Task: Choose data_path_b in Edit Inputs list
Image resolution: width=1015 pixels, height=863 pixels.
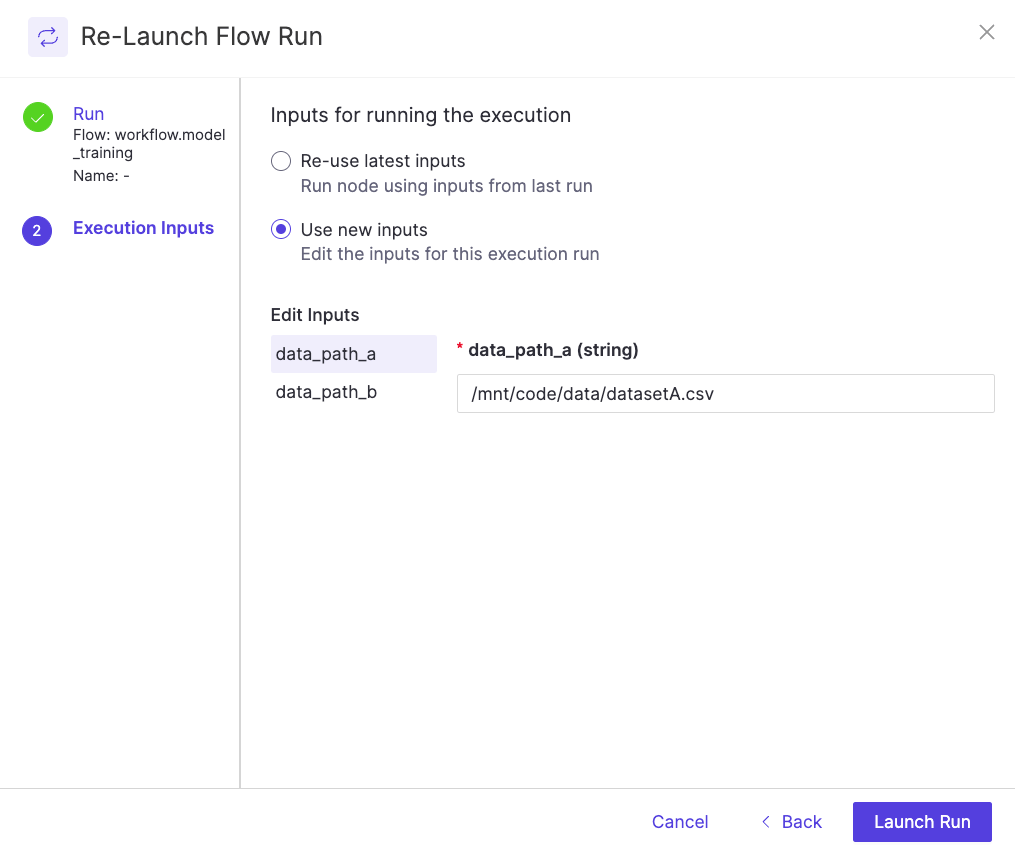Action: coord(353,392)
